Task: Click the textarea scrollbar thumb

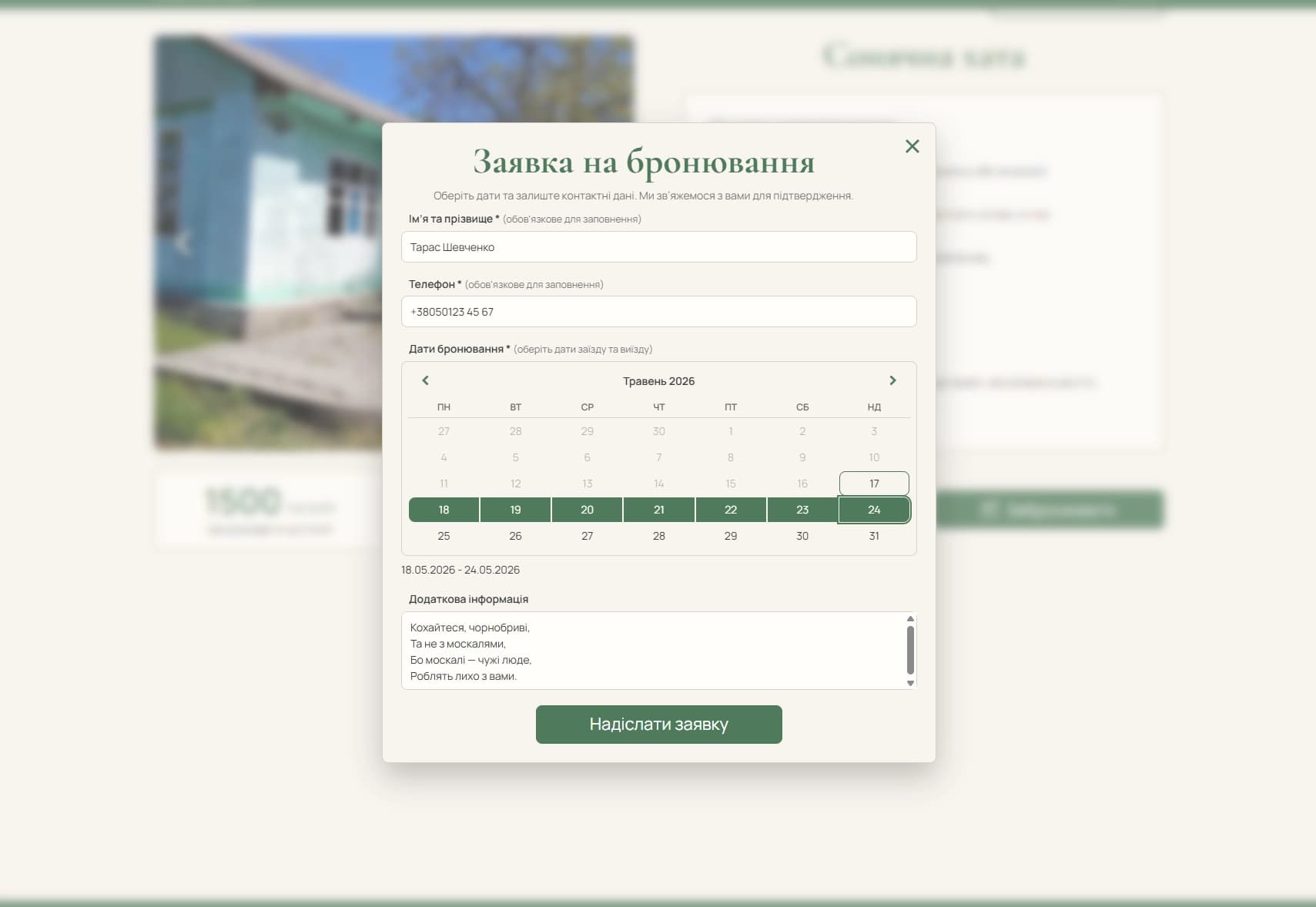Action: pyautogui.click(x=910, y=650)
